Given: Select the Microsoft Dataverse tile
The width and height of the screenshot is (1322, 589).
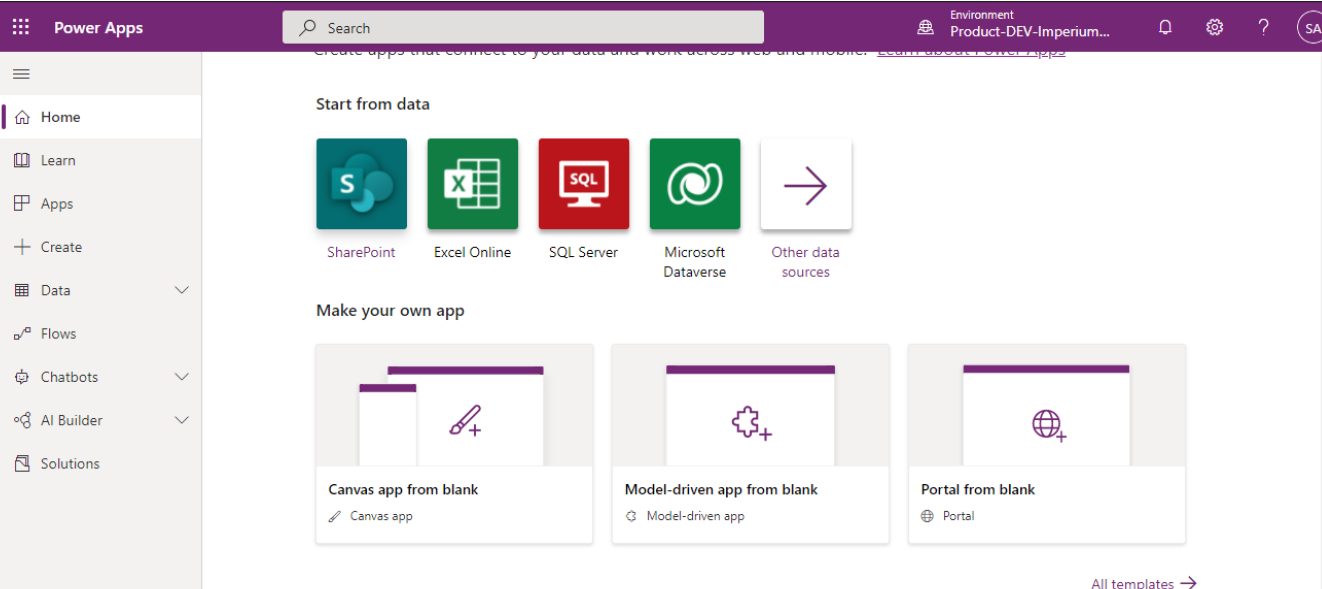Looking at the screenshot, I should coord(694,184).
